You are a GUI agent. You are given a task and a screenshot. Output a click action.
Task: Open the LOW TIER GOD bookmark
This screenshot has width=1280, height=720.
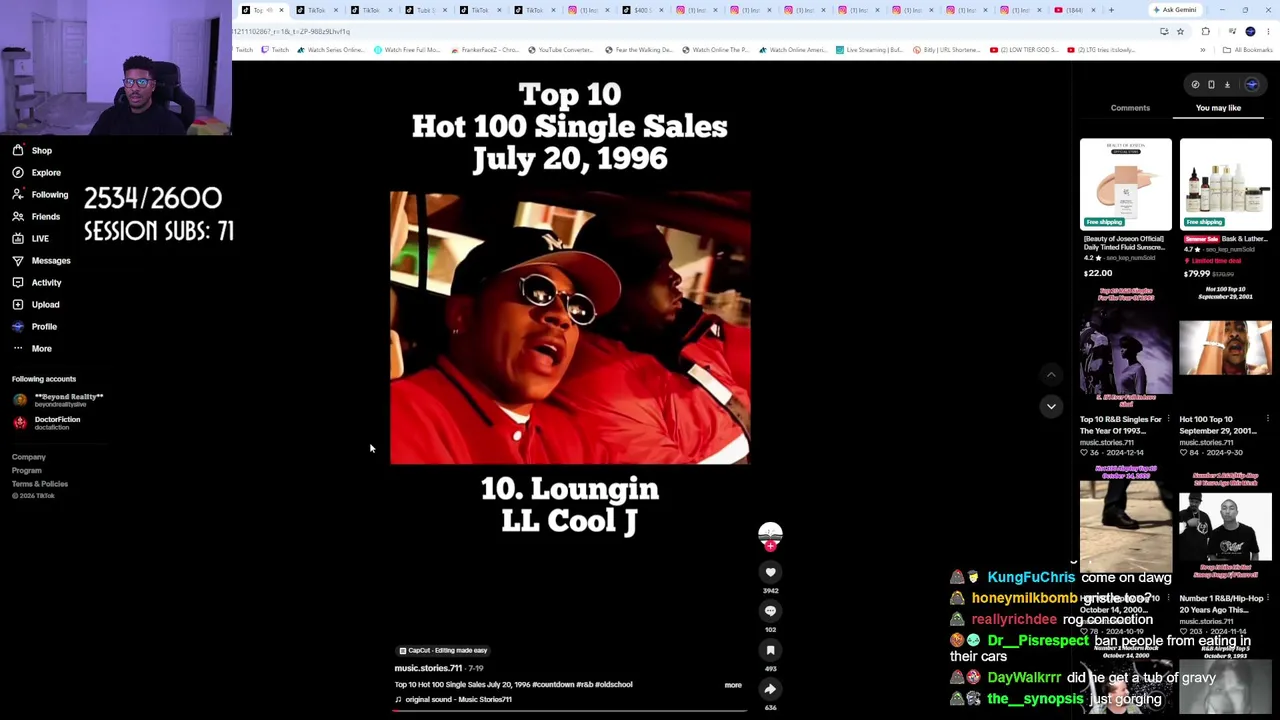click(1025, 50)
